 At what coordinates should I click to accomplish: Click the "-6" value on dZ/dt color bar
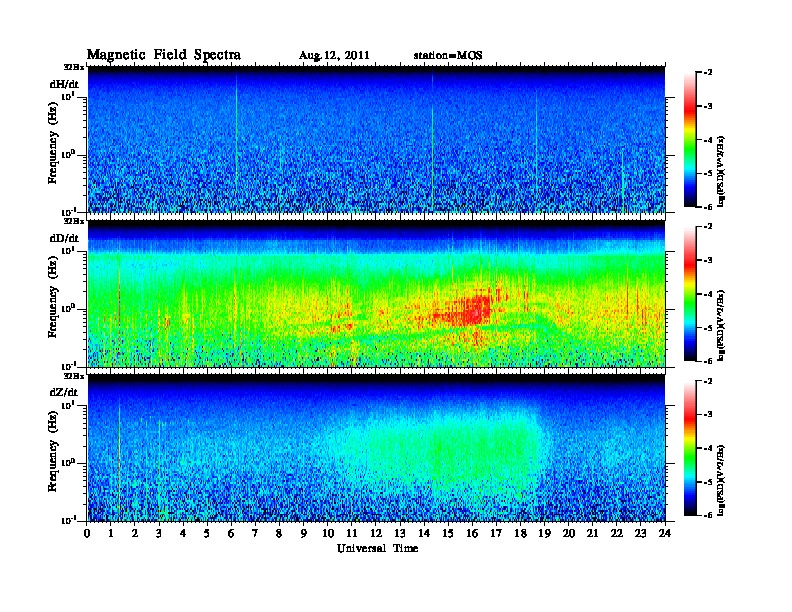(708, 515)
